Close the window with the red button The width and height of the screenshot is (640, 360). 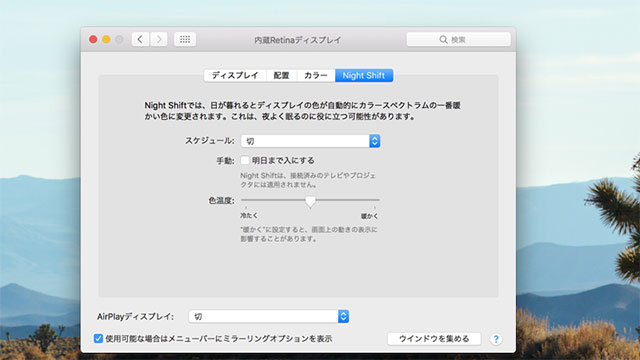click(x=93, y=40)
